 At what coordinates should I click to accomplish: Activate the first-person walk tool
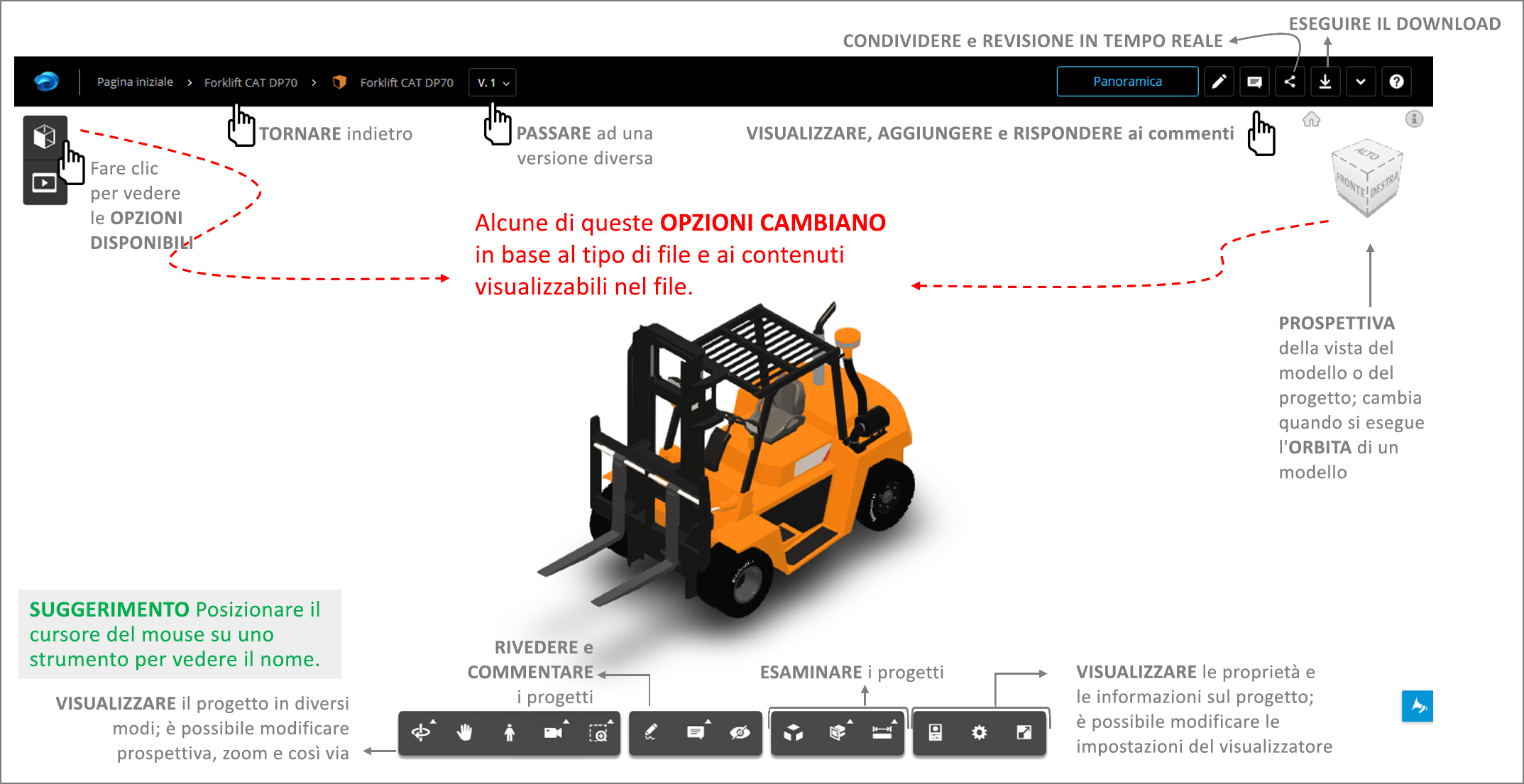tap(509, 732)
